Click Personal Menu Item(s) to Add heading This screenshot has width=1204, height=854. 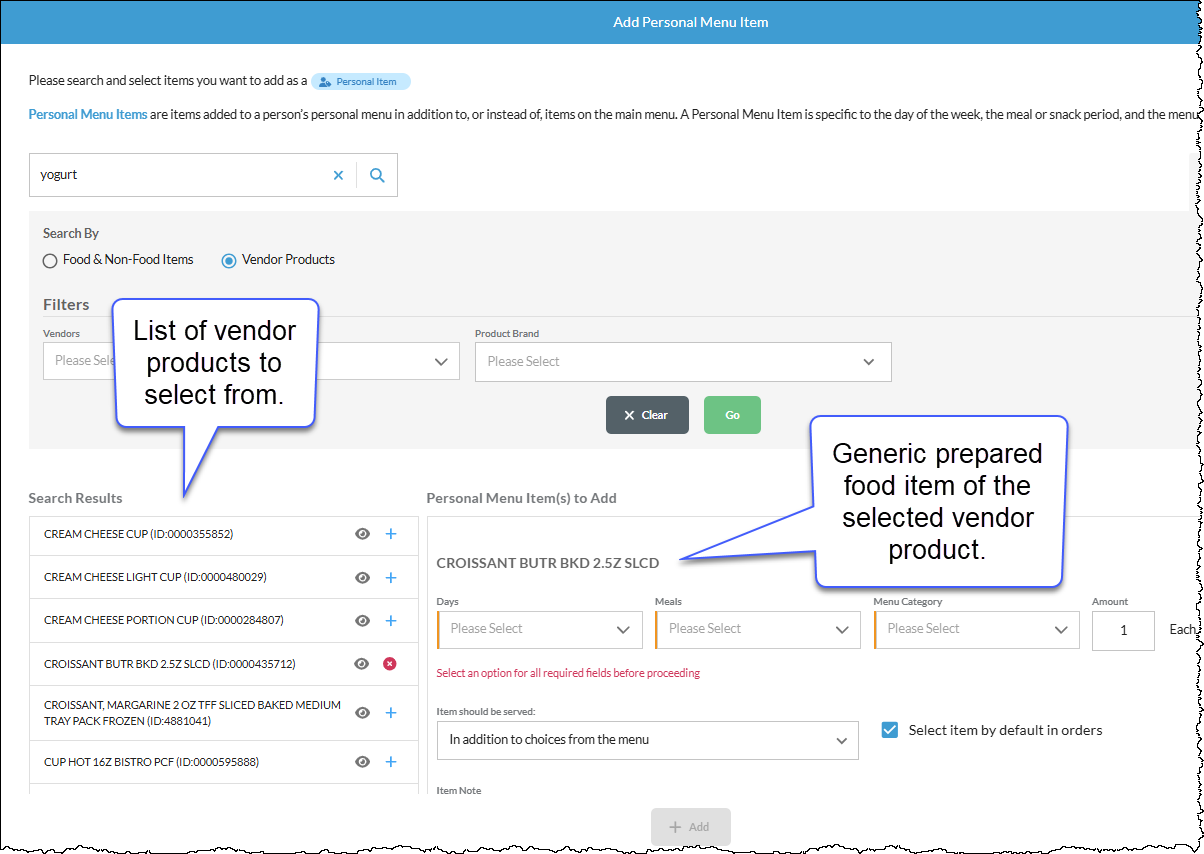pos(521,498)
